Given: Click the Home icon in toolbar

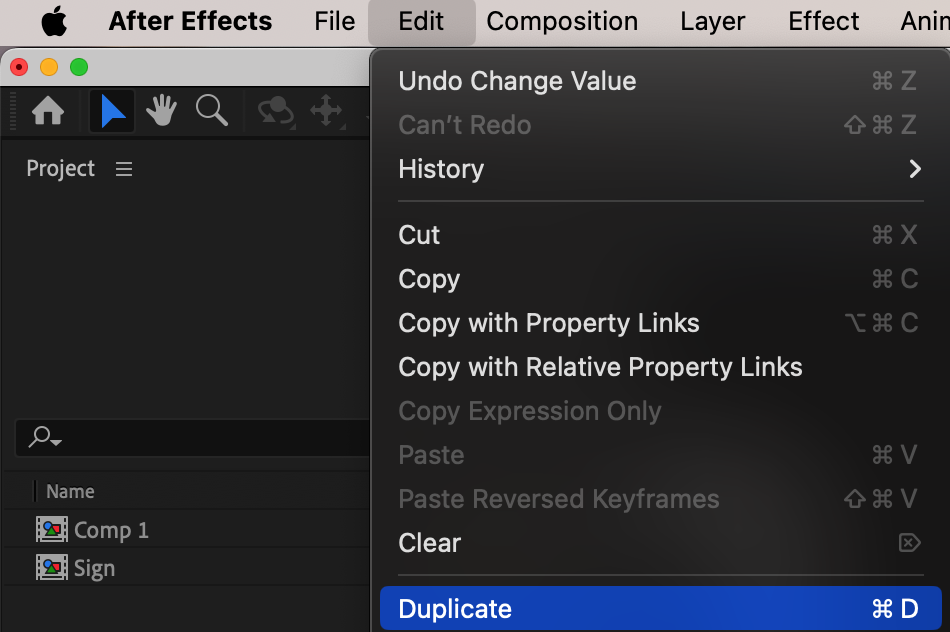Looking at the screenshot, I should tap(48, 111).
